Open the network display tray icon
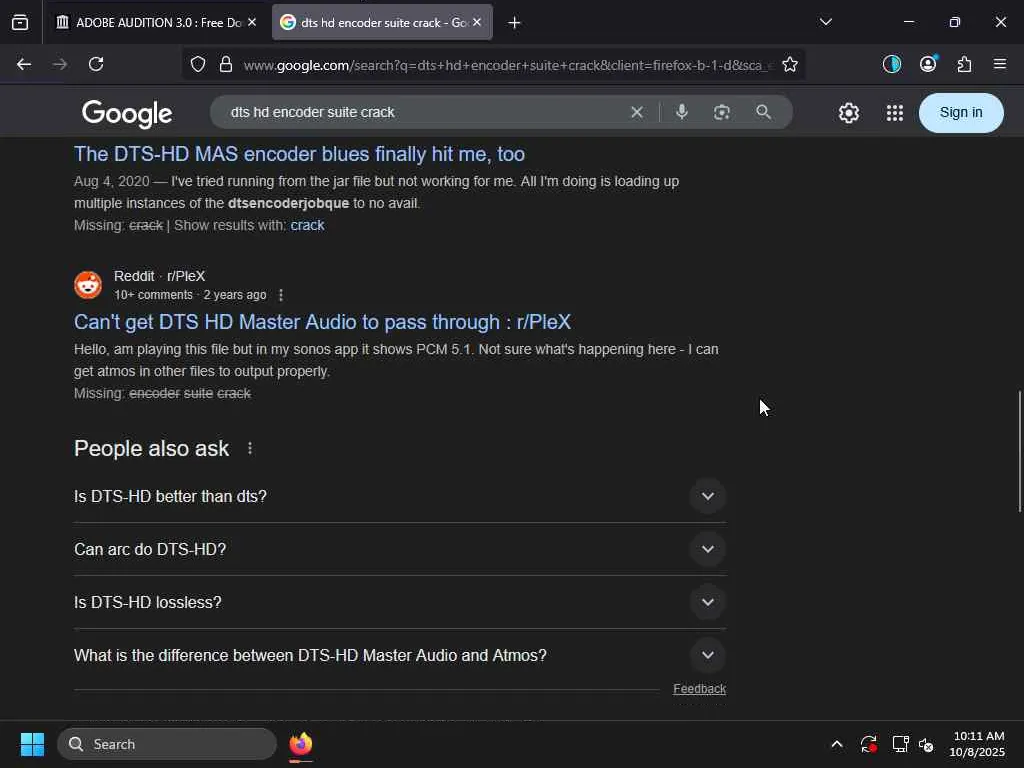Viewport: 1024px width, 768px height. [901, 744]
